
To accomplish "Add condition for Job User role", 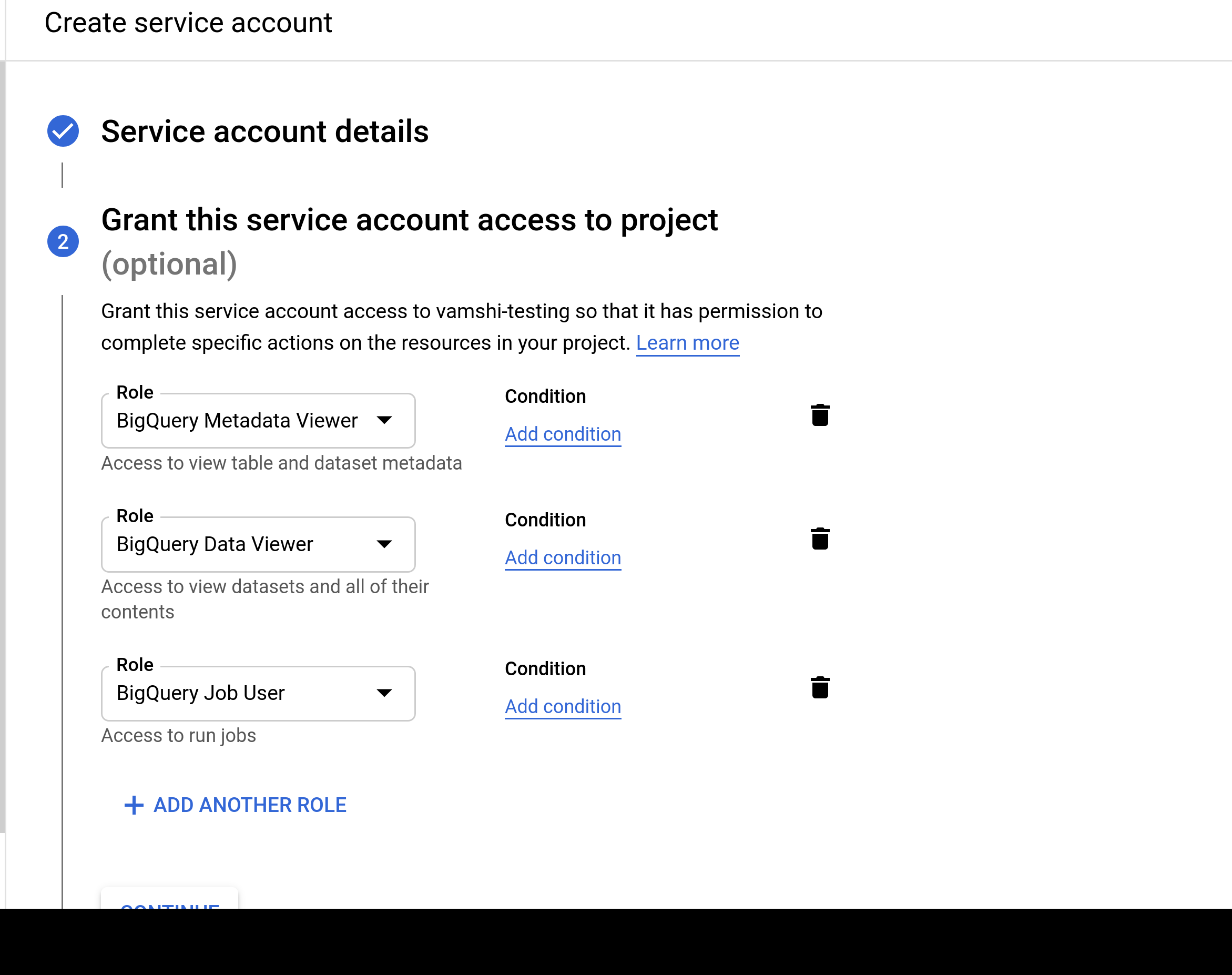I will (563, 707).
